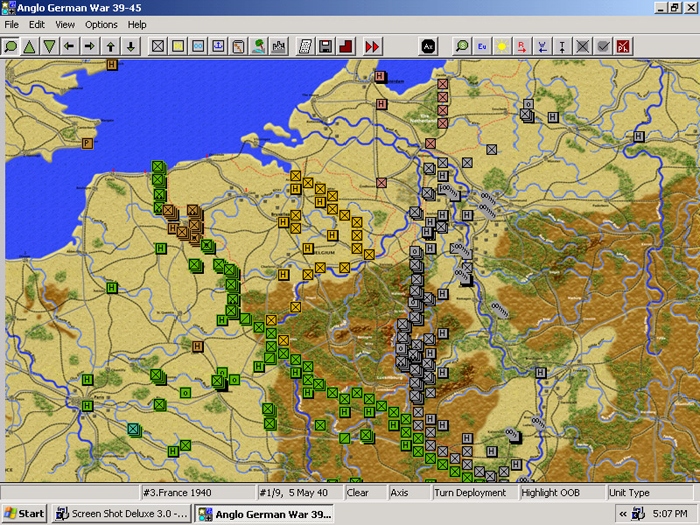The height and width of the screenshot is (525, 700).
Task: Click the blue infinity-symbol toolbar icon
Action: (x=198, y=46)
